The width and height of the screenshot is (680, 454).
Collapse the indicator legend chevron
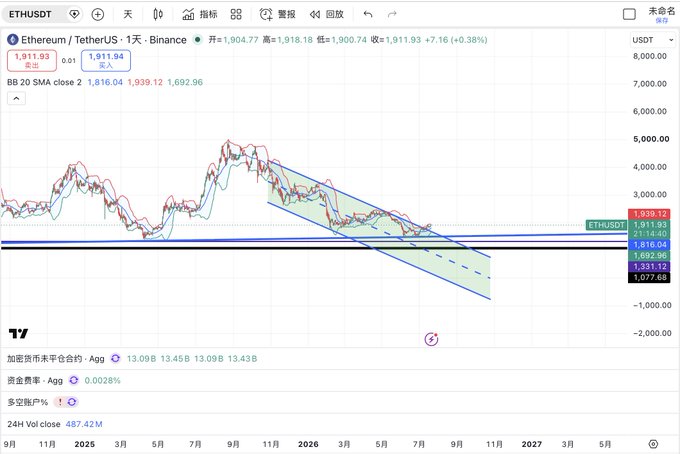(x=16, y=98)
